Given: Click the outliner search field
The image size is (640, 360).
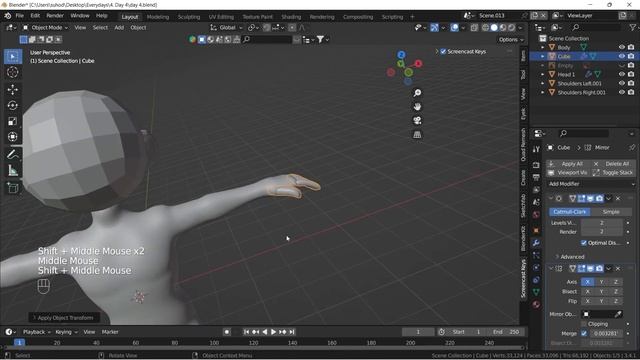Looking at the screenshot, I should coord(597,27).
